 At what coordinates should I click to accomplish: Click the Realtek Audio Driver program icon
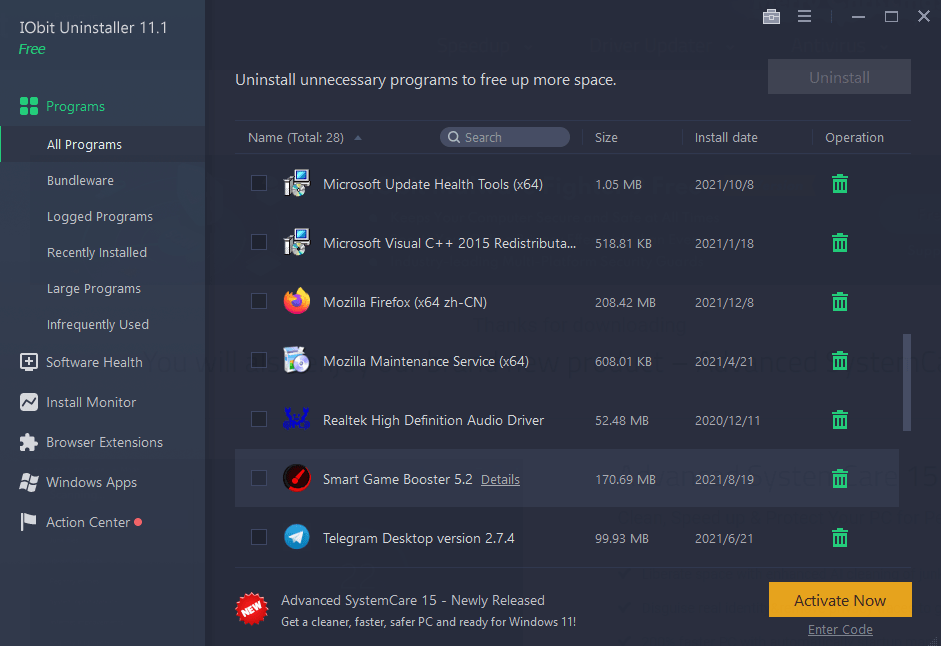296,419
